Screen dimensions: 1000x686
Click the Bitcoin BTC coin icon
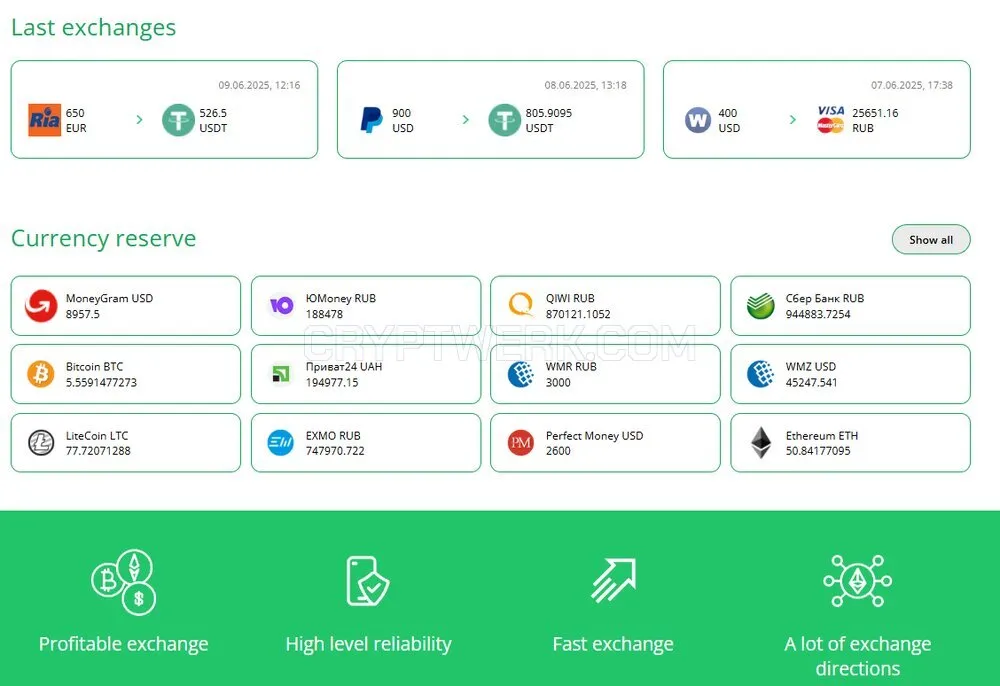tap(41, 374)
